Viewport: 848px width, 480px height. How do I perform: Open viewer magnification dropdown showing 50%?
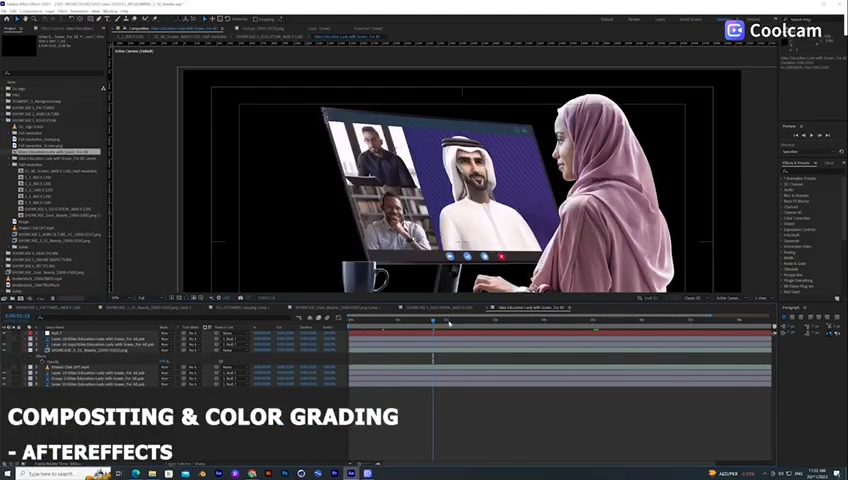click(121, 298)
